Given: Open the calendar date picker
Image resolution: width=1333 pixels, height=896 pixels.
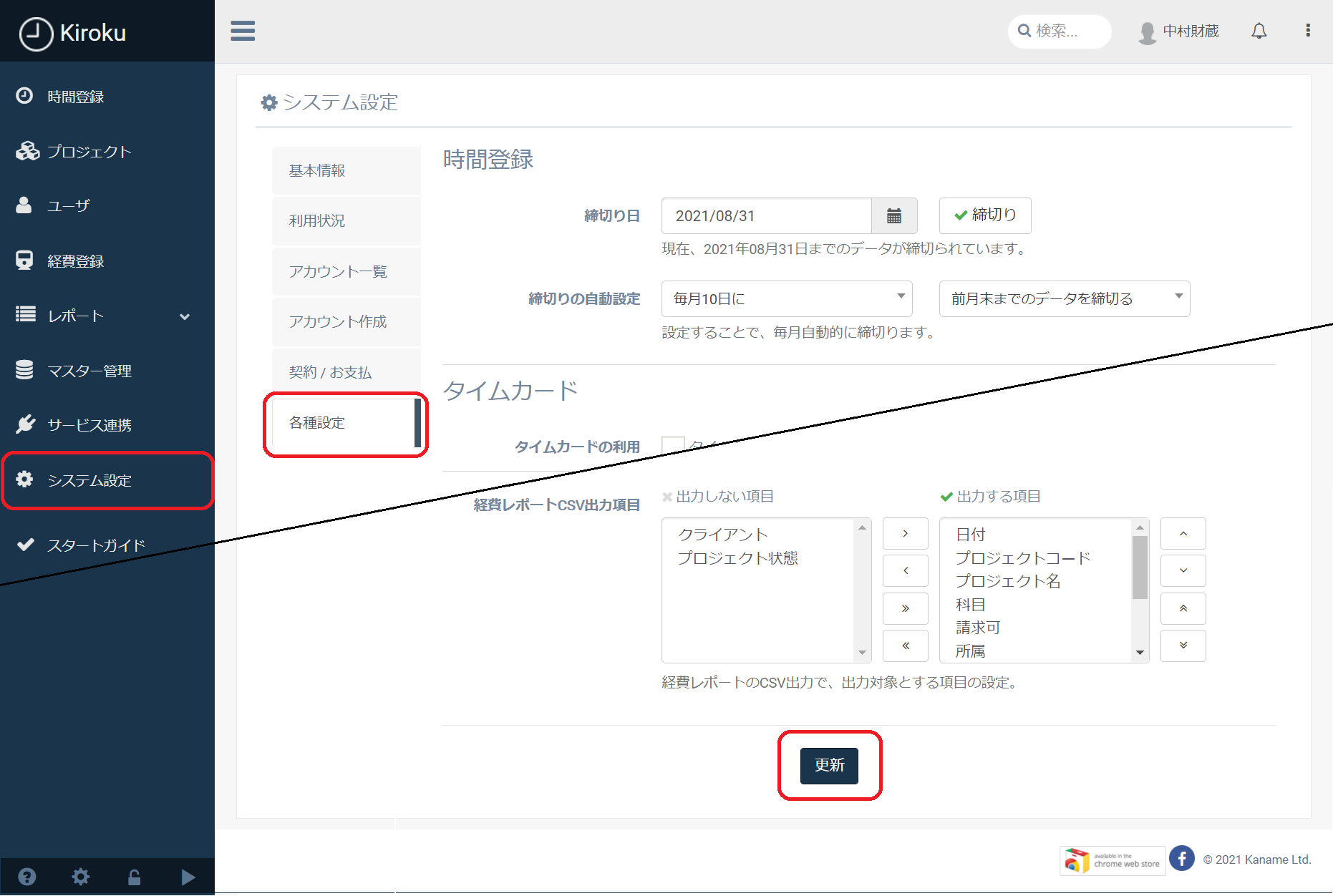Looking at the screenshot, I should click(x=893, y=216).
